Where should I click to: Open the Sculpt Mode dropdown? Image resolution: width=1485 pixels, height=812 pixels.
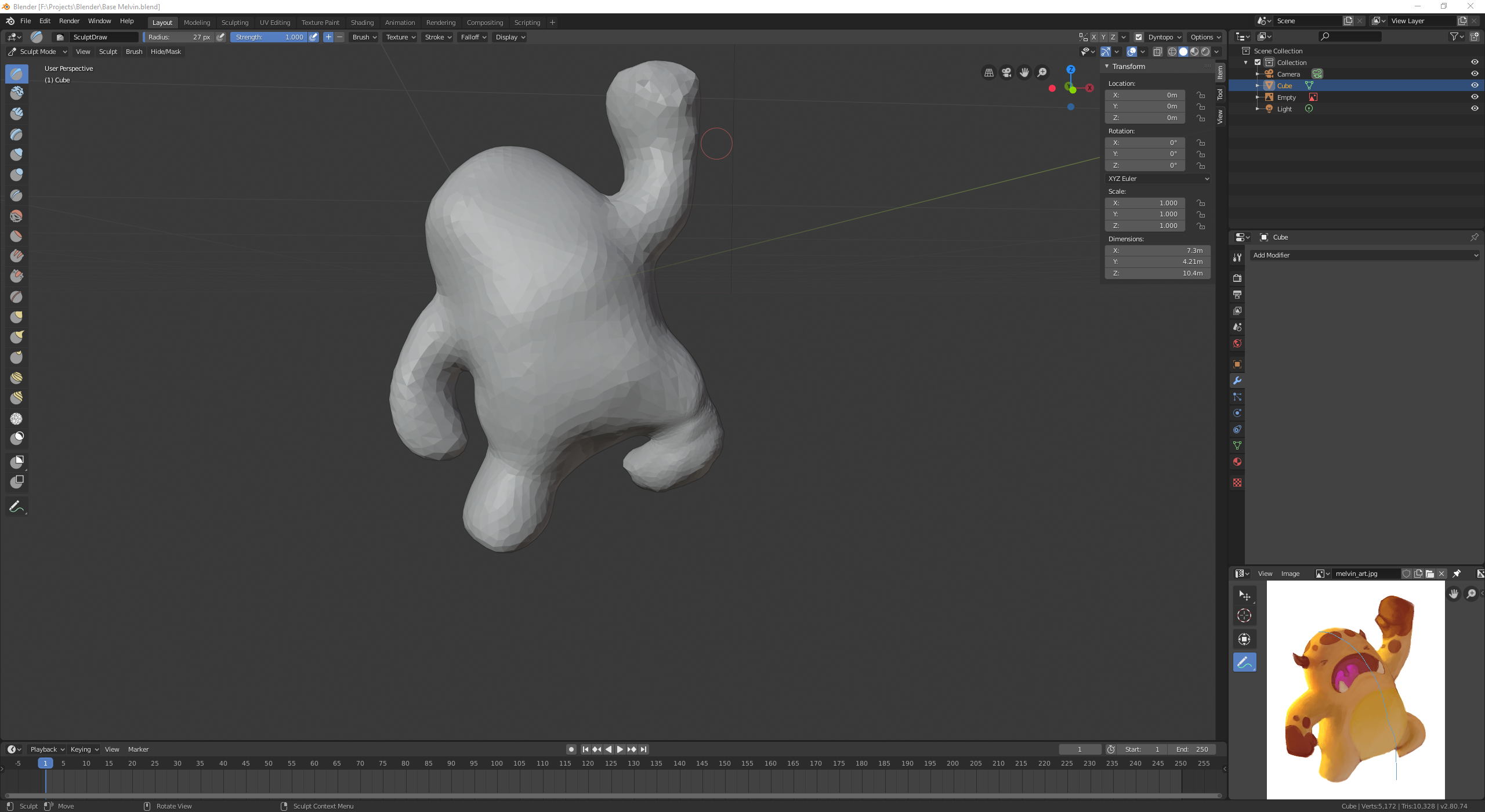[38, 52]
